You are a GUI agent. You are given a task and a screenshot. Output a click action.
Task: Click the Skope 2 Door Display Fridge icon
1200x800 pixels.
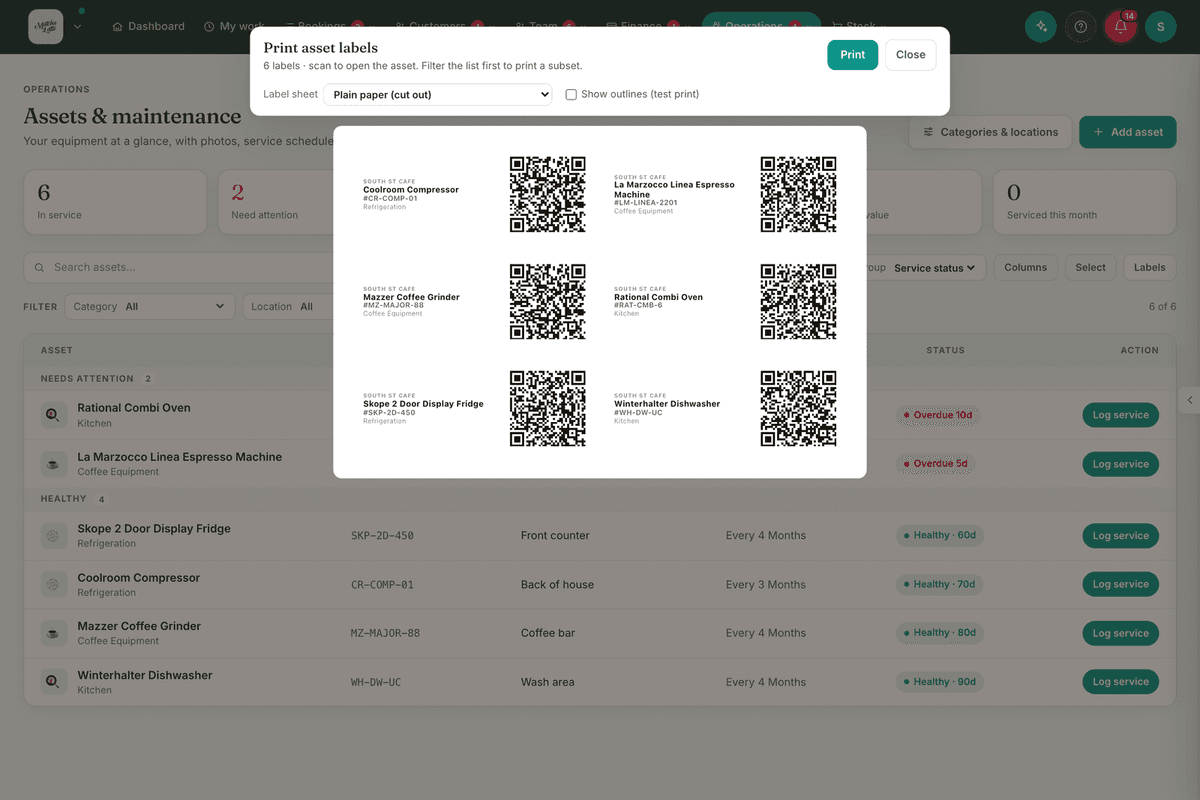click(53, 536)
